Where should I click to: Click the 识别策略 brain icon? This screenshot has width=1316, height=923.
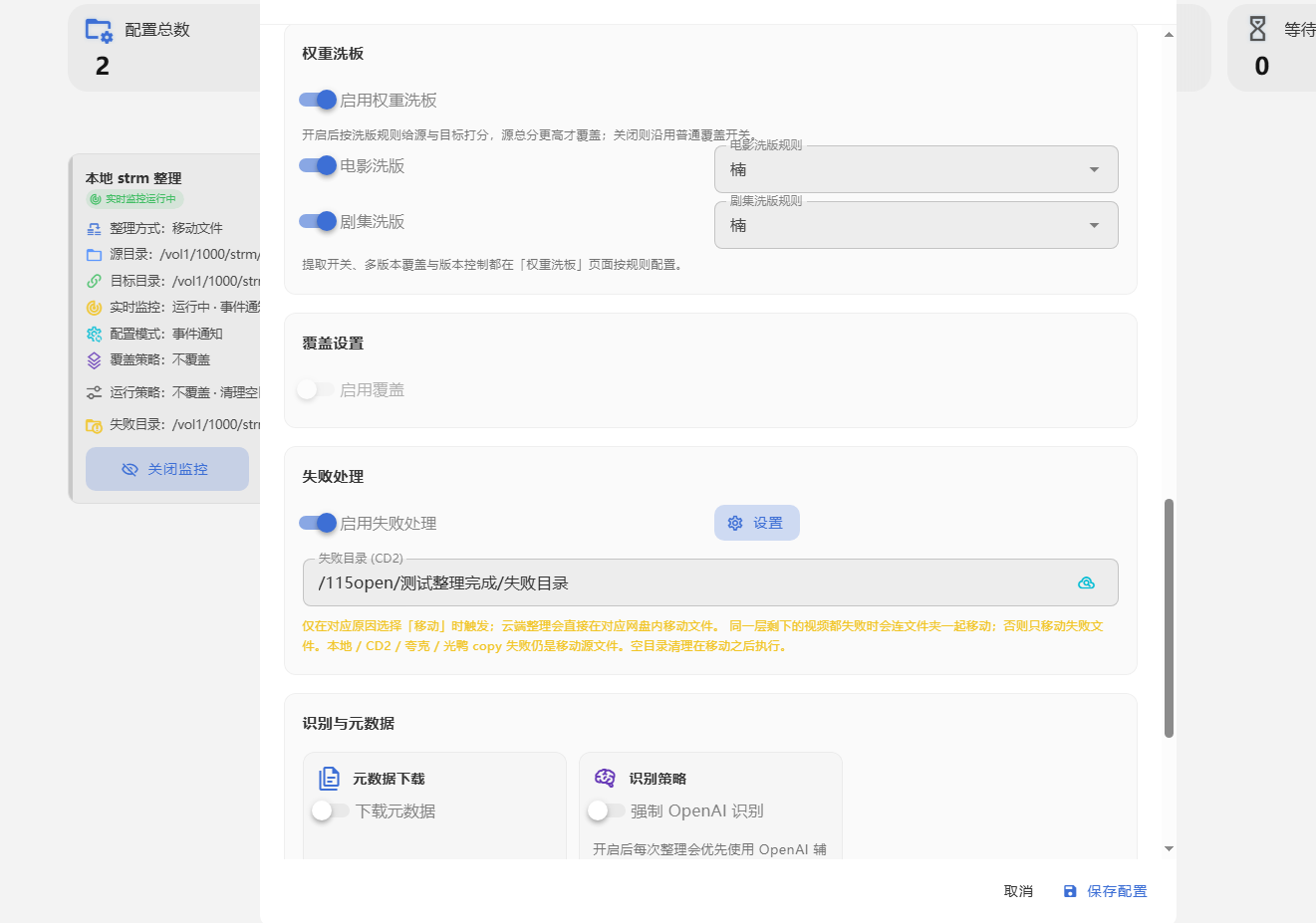coord(605,778)
